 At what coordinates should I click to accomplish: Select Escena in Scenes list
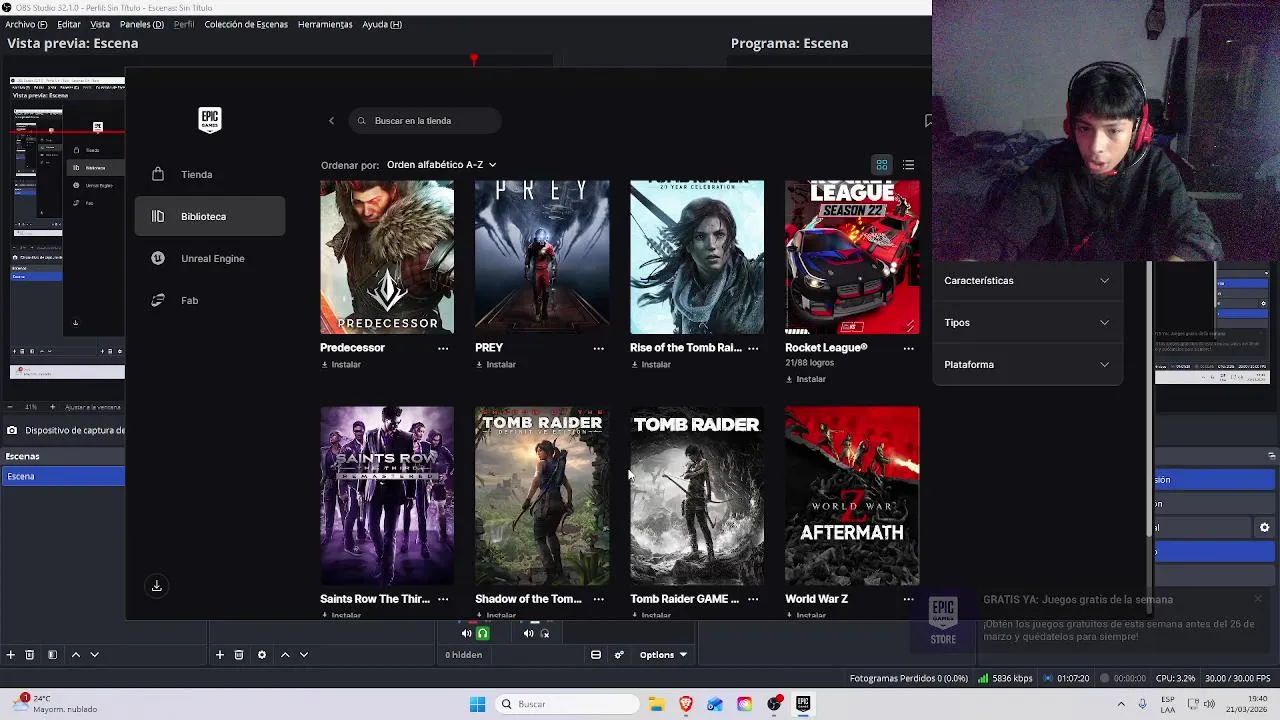click(x=63, y=477)
